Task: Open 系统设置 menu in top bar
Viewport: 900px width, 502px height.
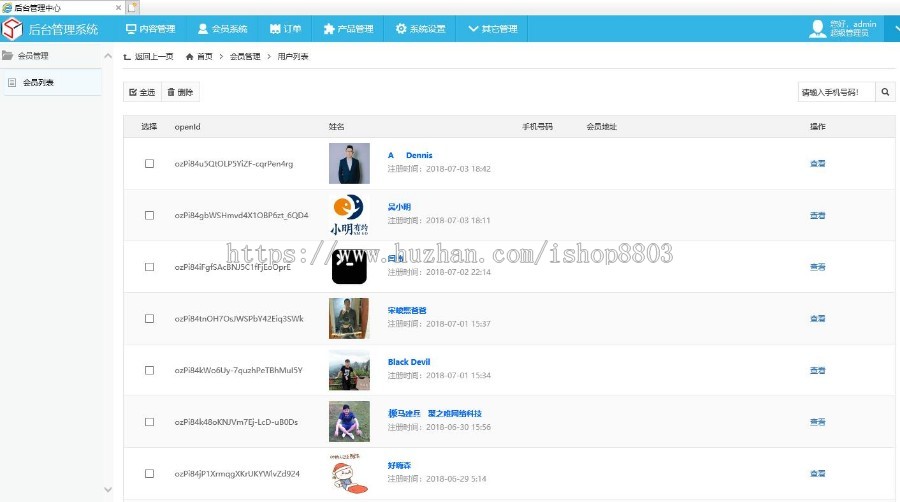Action: tap(420, 29)
